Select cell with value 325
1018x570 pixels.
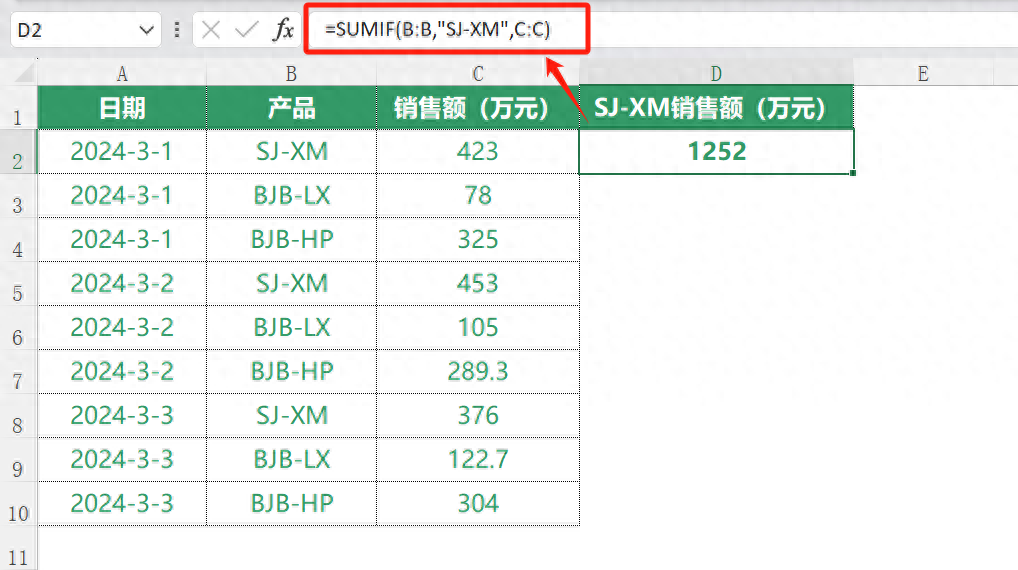478,240
